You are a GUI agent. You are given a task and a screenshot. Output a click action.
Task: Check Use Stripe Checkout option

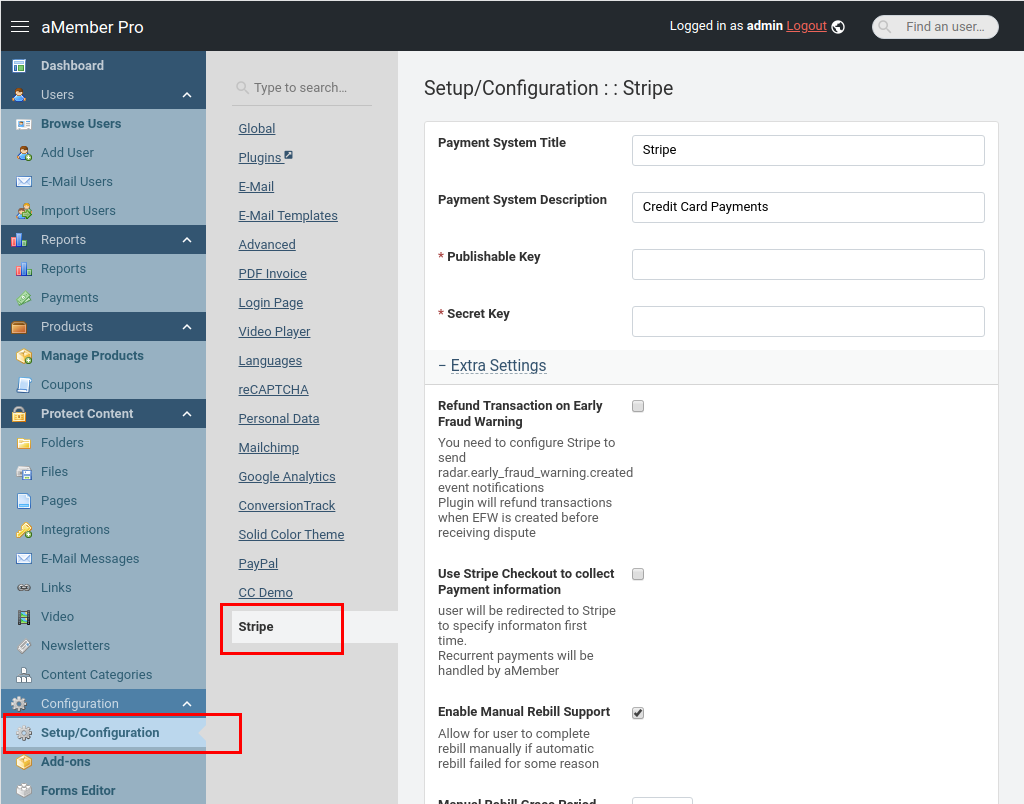638,574
